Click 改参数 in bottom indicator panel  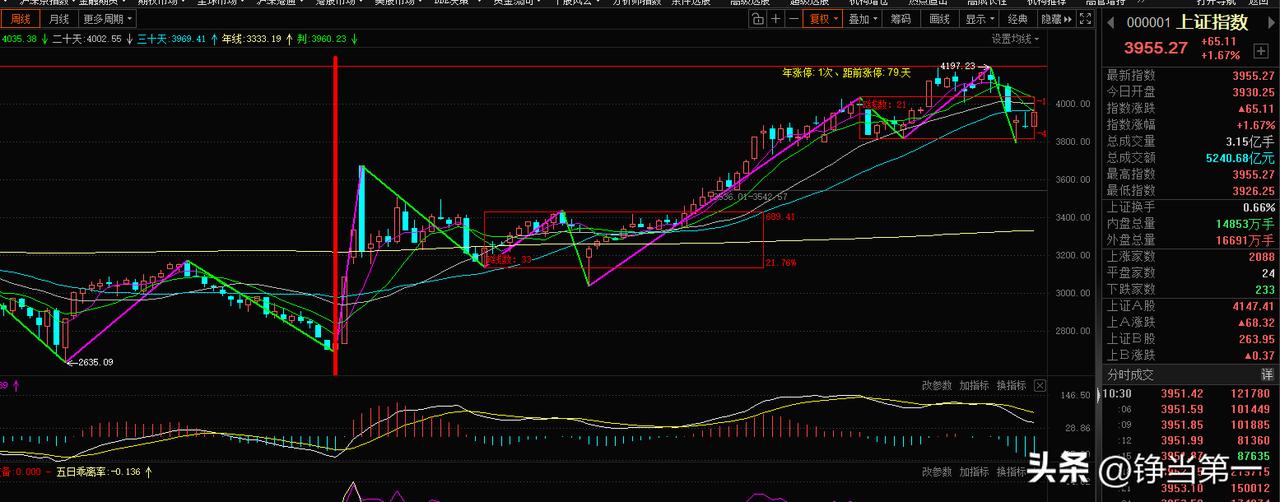937,471
